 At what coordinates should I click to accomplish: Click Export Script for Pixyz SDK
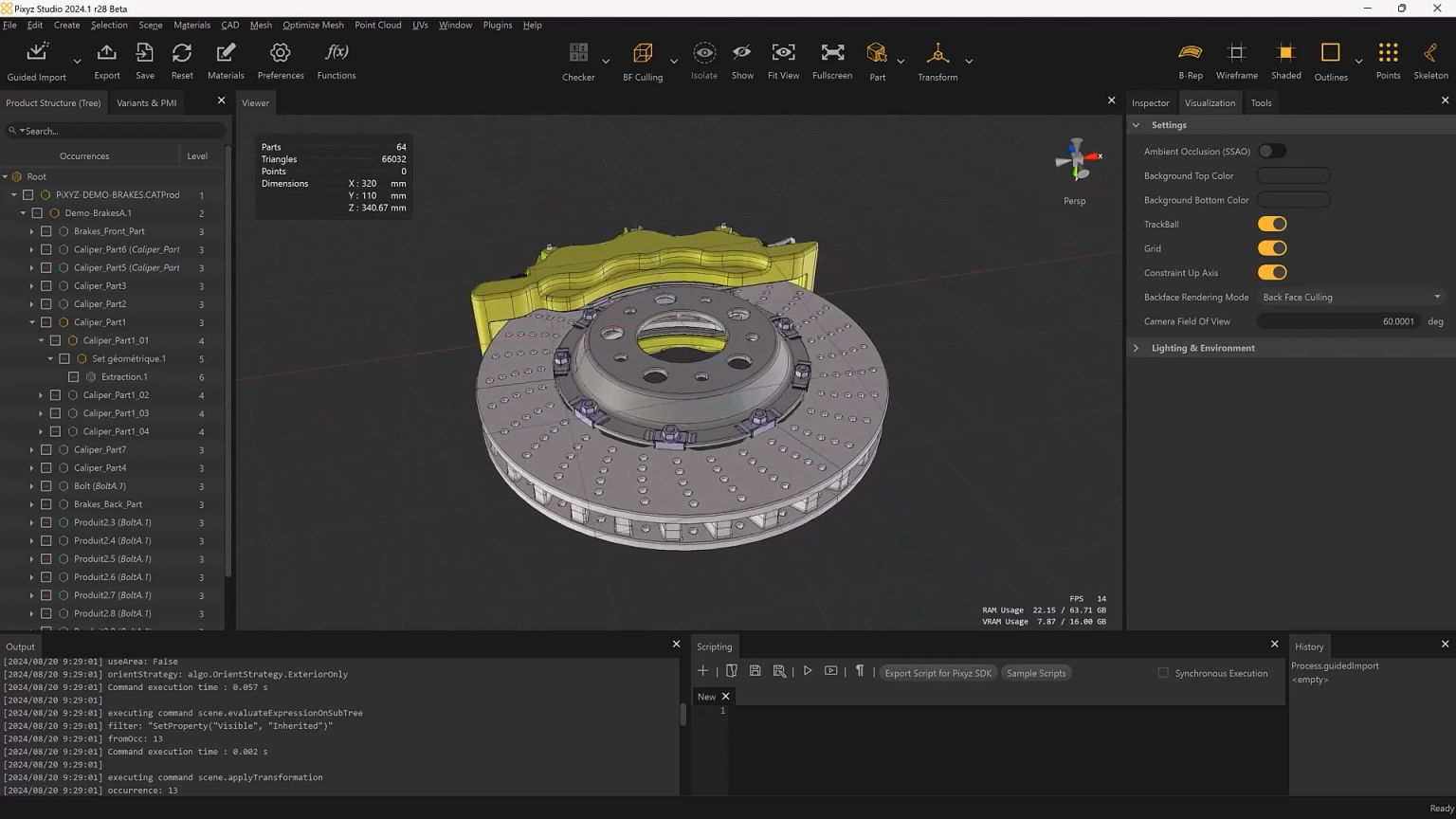click(x=937, y=673)
